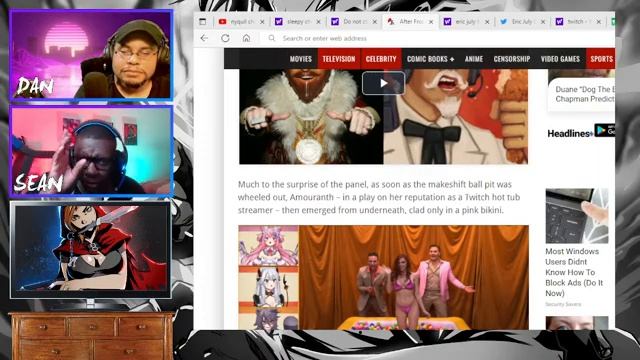The height and width of the screenshot is (360, 640).
Task: Close the 'twitch' tab
Action: tap(599, 22)
